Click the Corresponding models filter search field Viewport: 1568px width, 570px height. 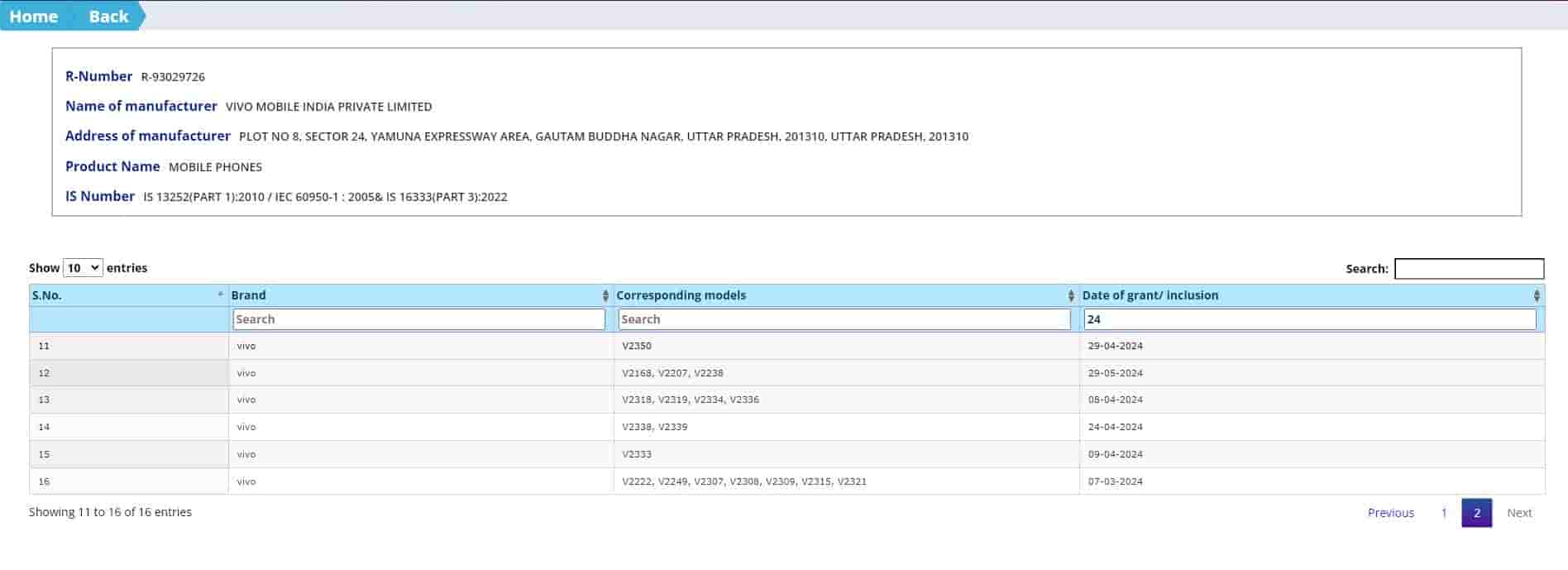pos(844,319)
